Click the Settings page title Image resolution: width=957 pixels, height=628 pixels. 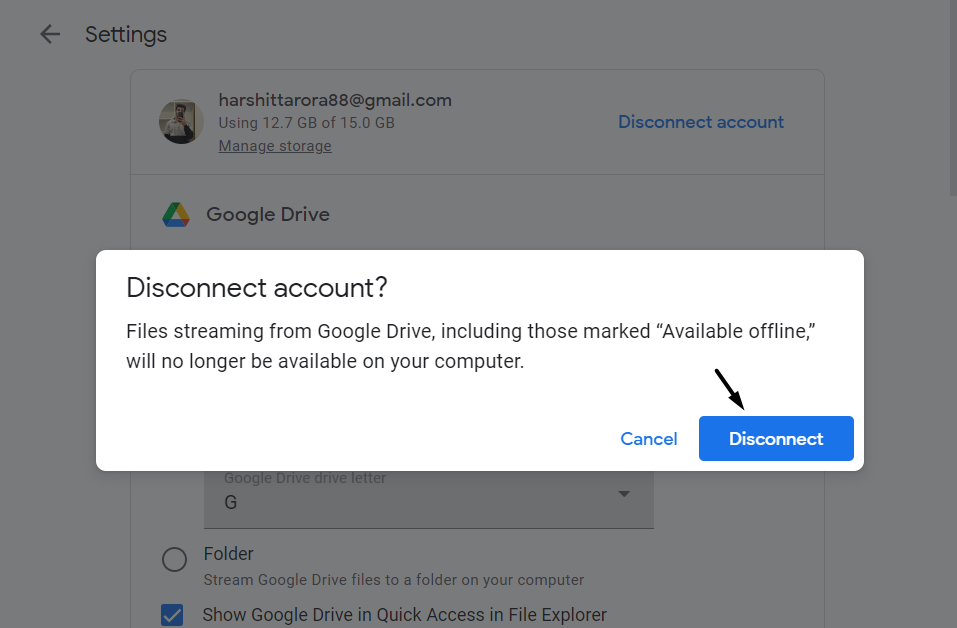126,35
